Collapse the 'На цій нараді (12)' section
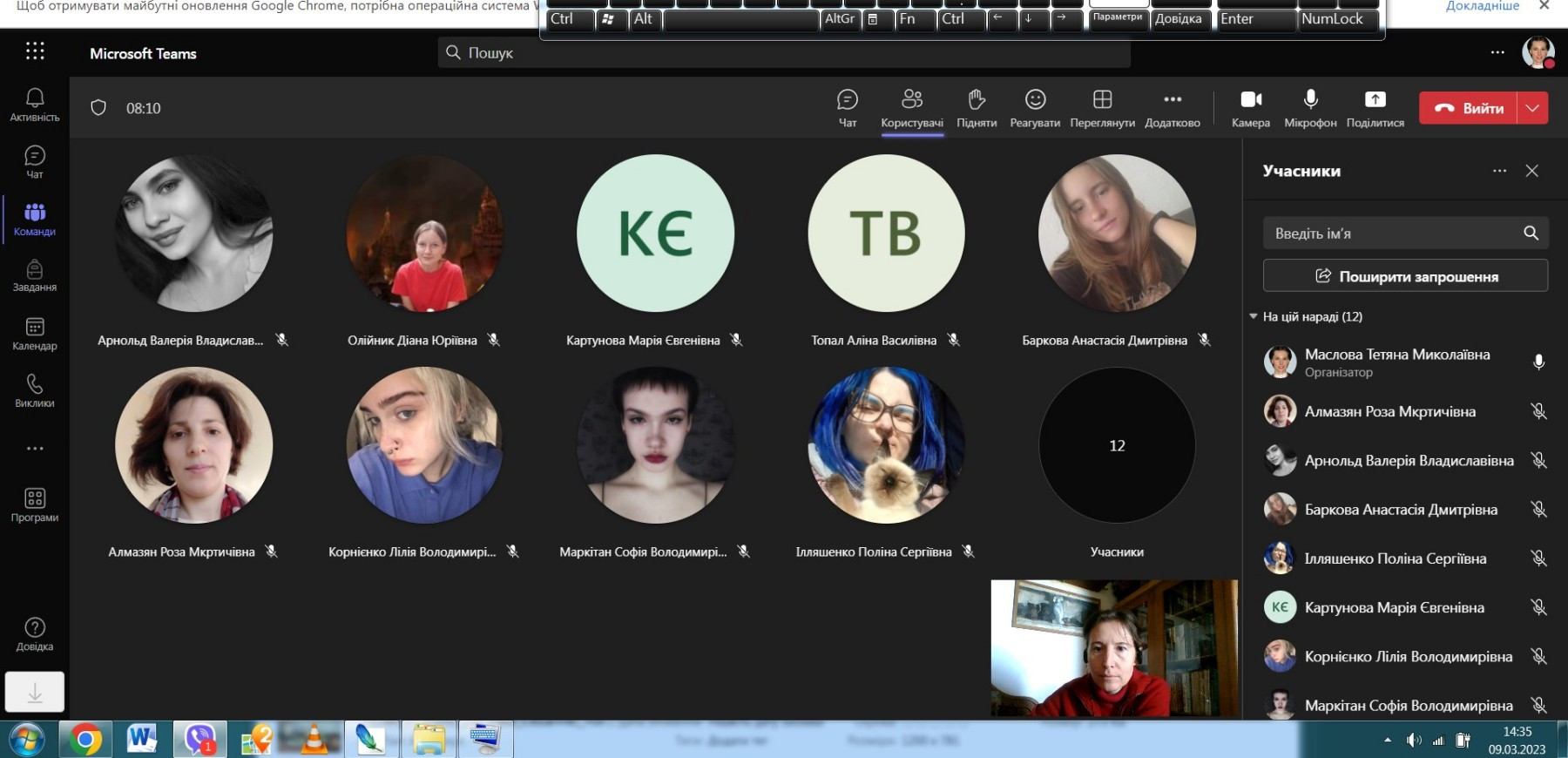This screenshot has height=758, width=1568. pyautogui.click(x=1254, y=316)
